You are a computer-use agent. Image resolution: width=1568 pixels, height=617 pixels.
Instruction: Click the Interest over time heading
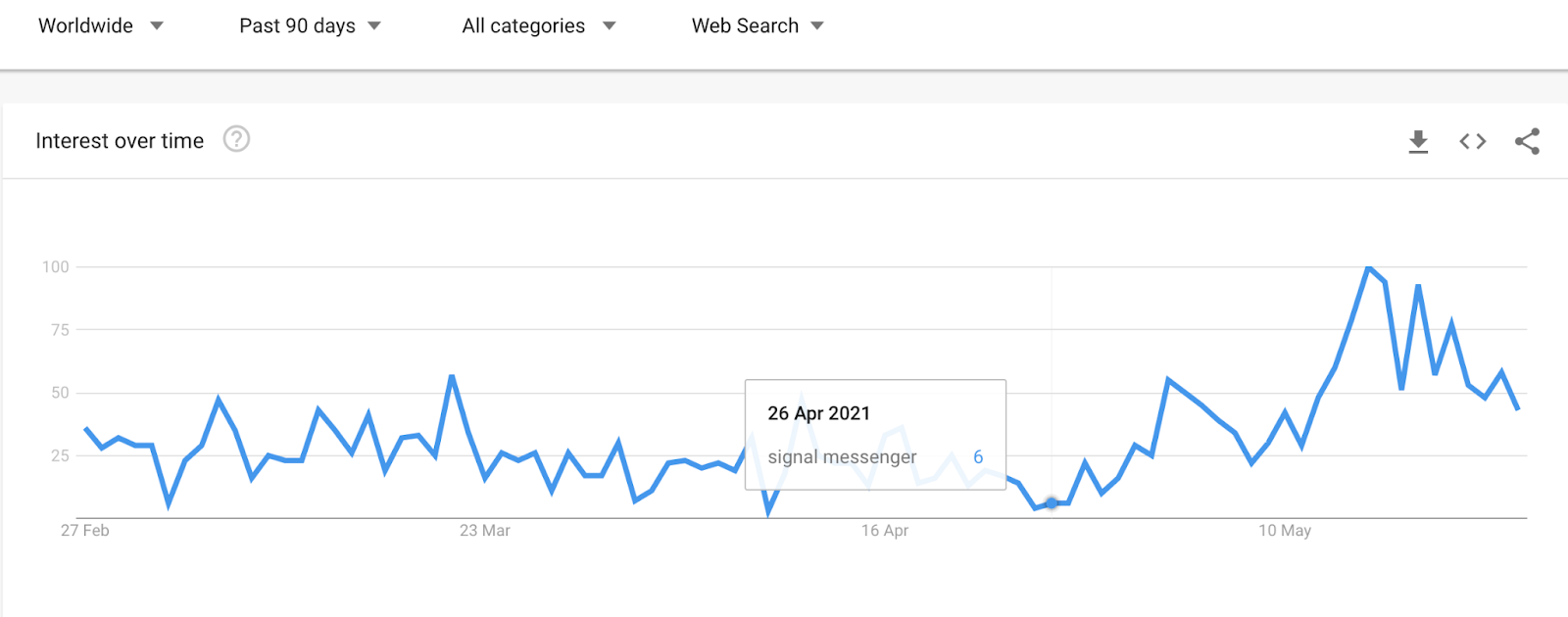[x=120, y=141]
